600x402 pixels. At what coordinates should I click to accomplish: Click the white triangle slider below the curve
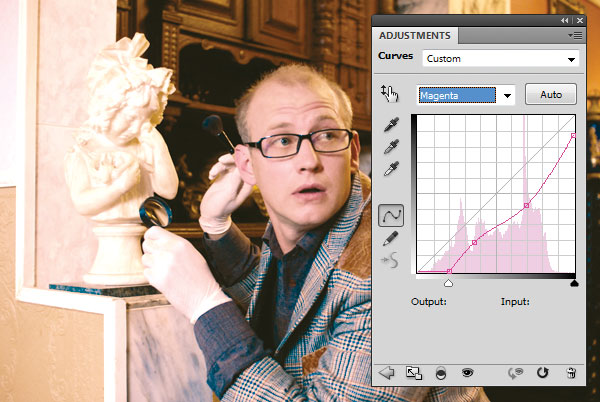pos(448,283)
